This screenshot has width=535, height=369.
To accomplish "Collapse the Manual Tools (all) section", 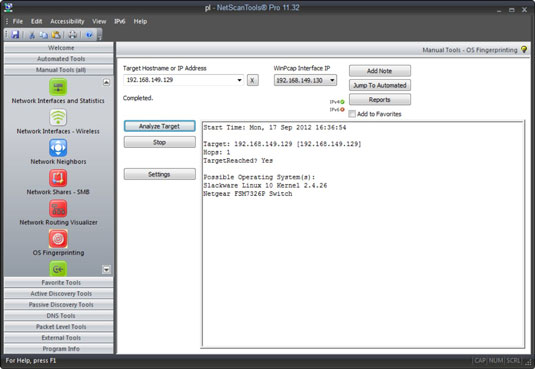I will pos(59,70).
